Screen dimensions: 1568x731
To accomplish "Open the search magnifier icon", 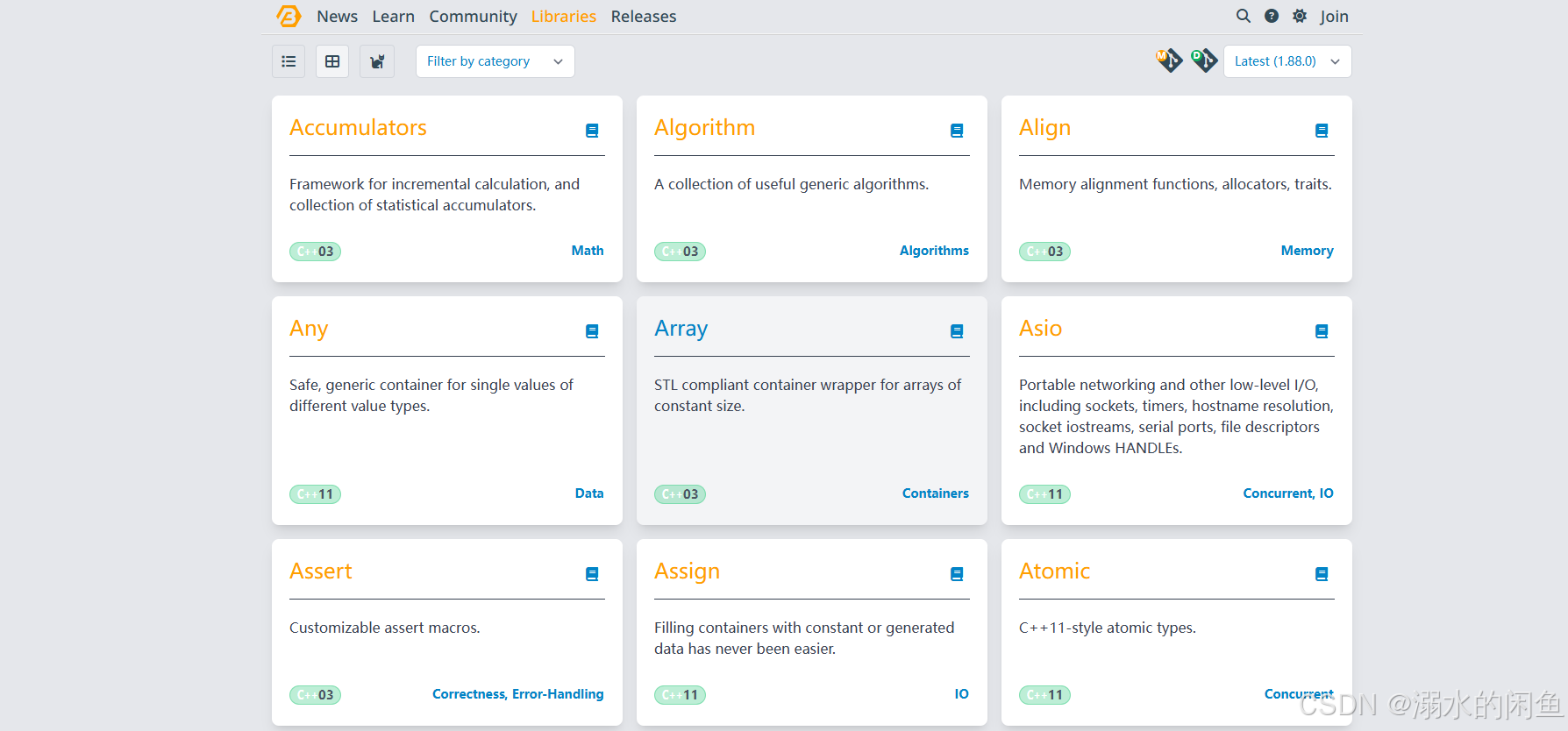I will 1243,16.
